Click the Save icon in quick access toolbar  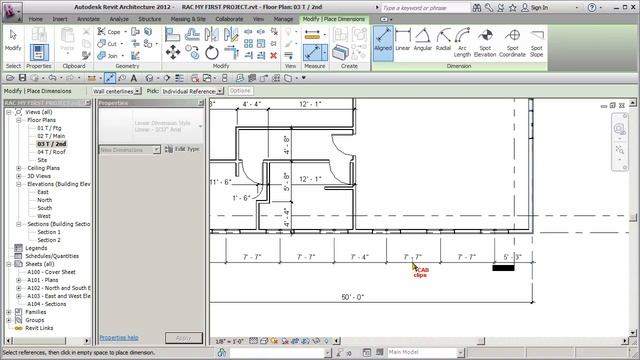(22, 78)
